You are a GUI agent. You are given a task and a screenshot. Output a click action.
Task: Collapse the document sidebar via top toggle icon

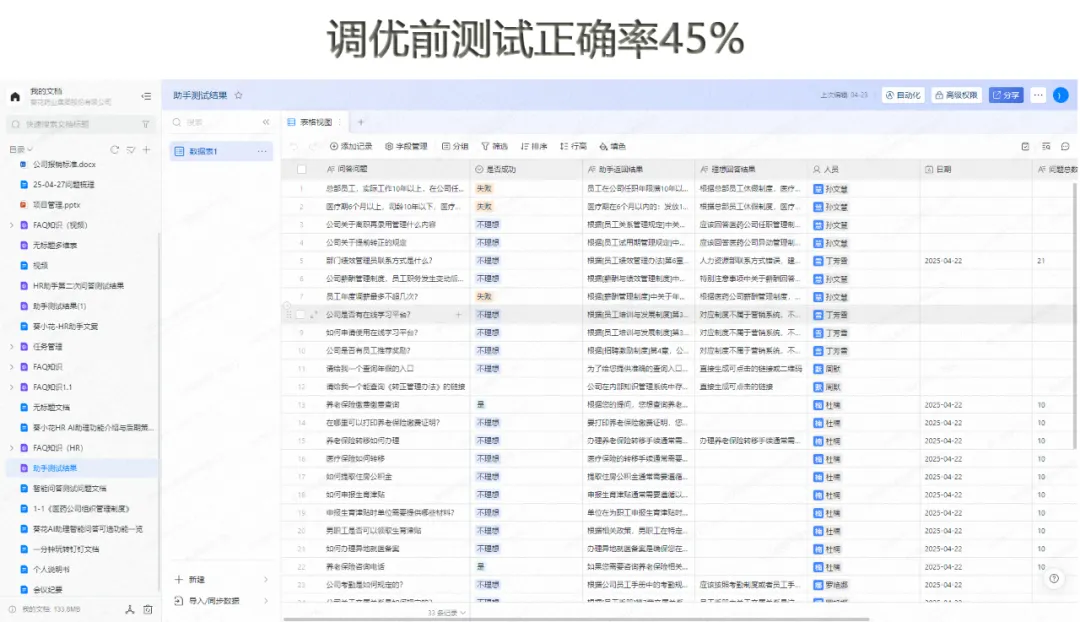point(146,96)
